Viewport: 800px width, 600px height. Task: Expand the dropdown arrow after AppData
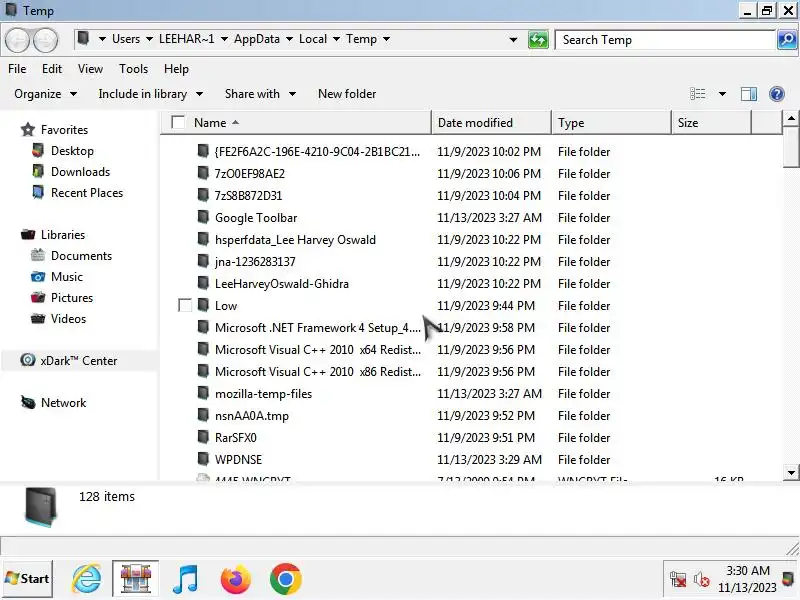tap(289, 39)
